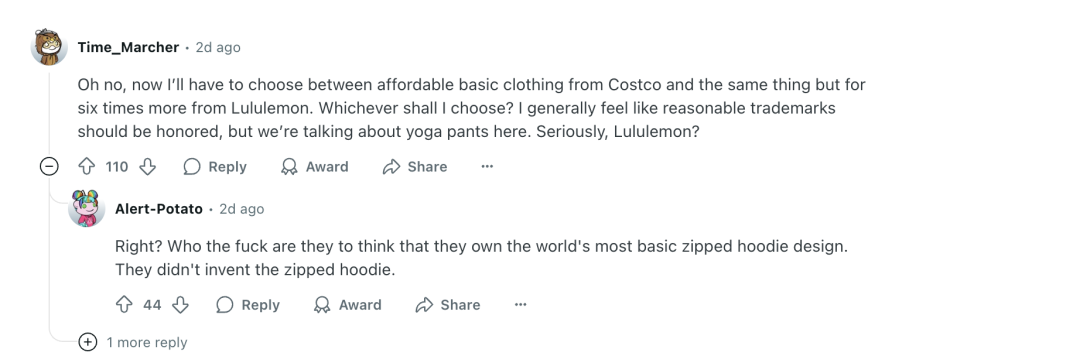Open more options menu on Alert-Potato's reply
The width and height of the screenshot is (1080, 363).
521,305
